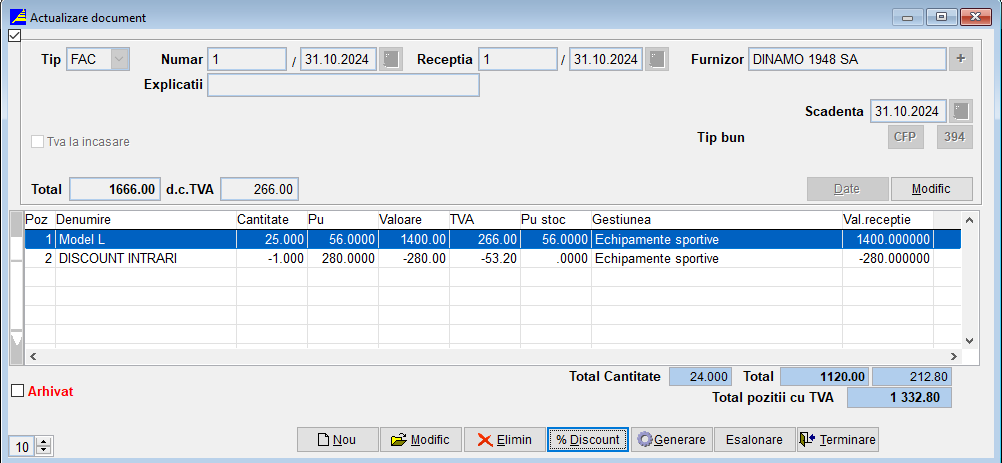Enable Tva la incasare checkbox
The image size is (1002, 463).
click(39, 142)
